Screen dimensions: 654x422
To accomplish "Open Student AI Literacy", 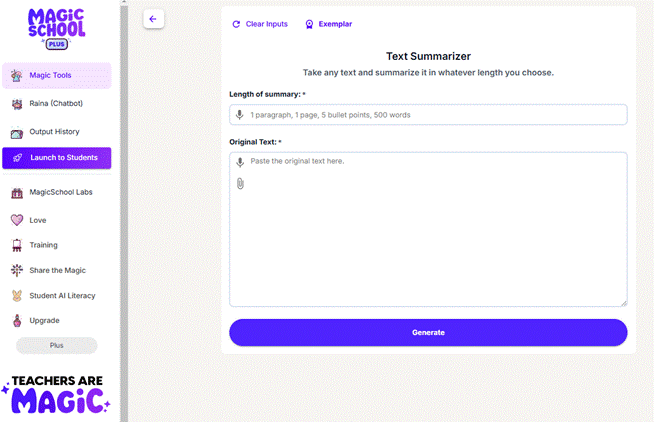I will [62, 295].
